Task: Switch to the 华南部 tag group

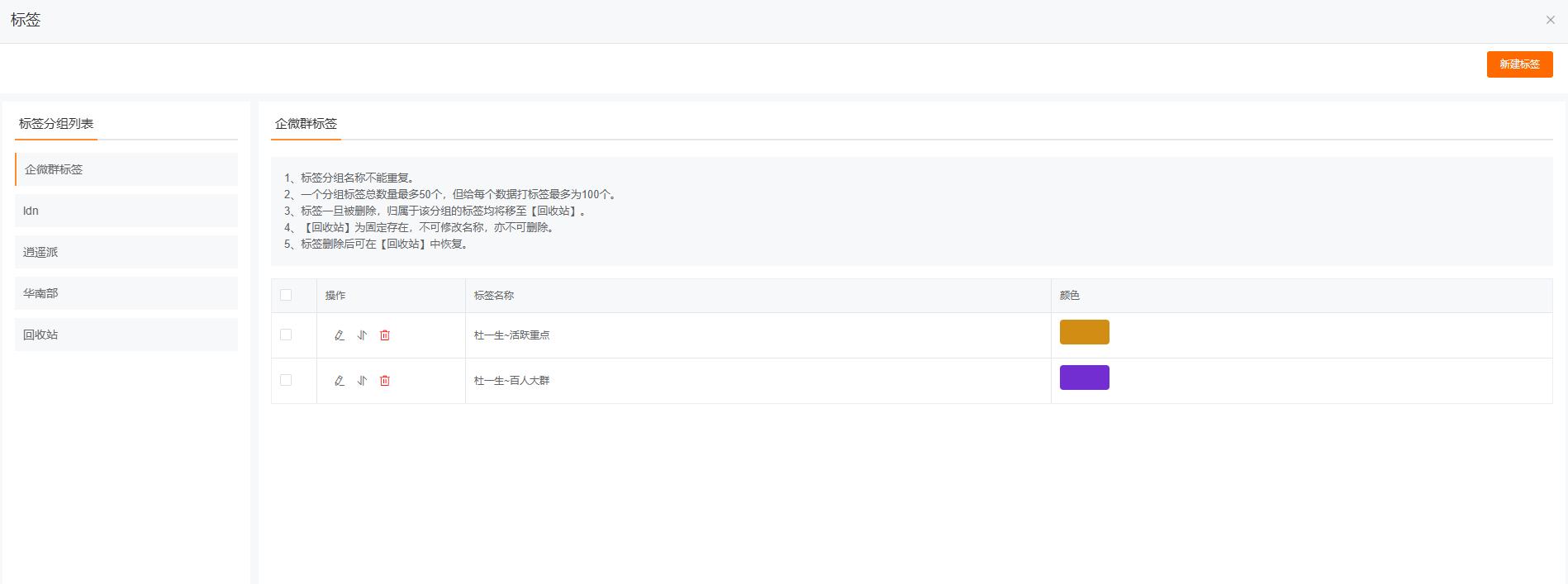Action: click(x=126, y=293)
